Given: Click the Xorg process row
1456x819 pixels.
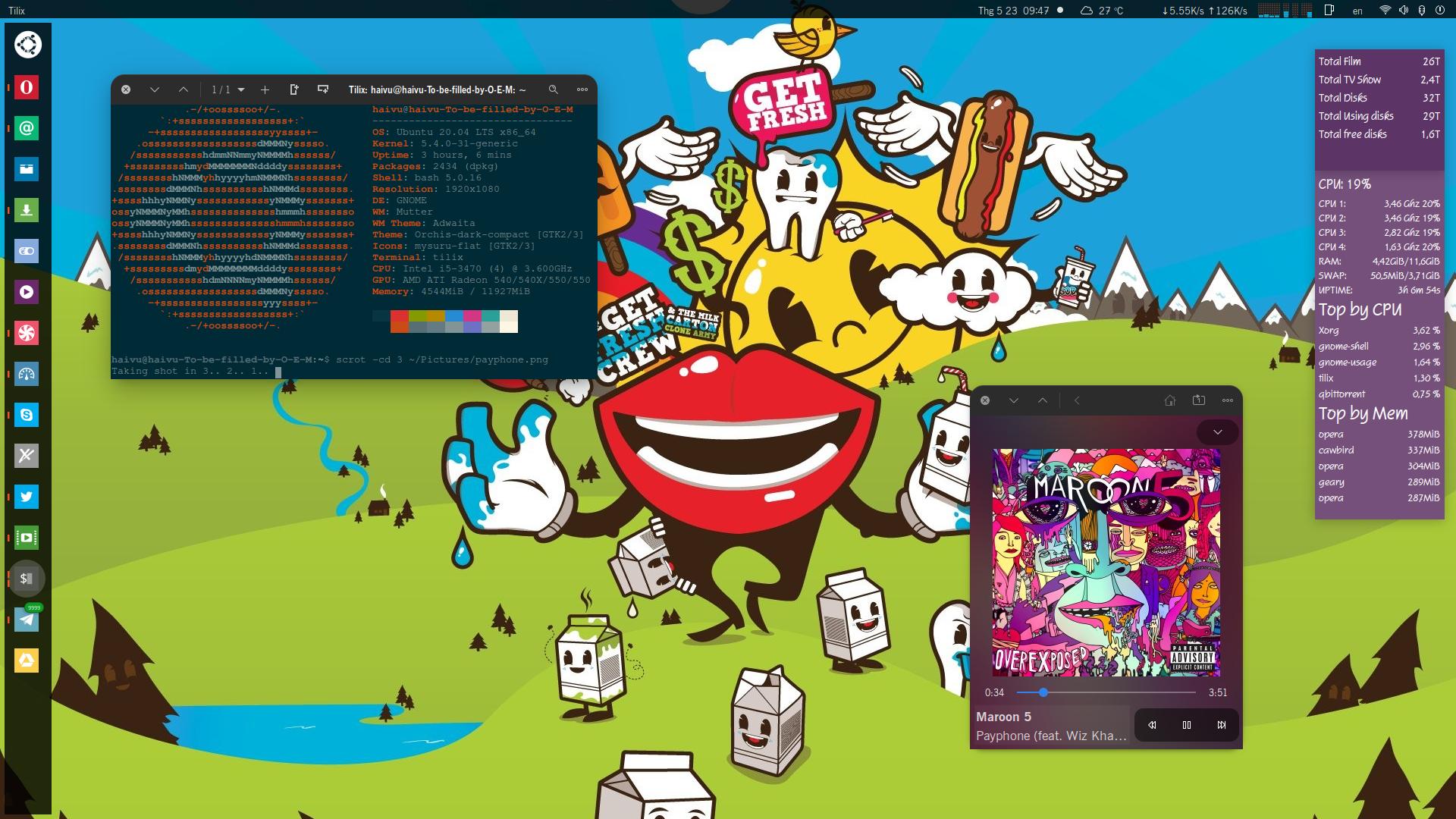Looking at the screenshot, I should tap(1379, 331).
